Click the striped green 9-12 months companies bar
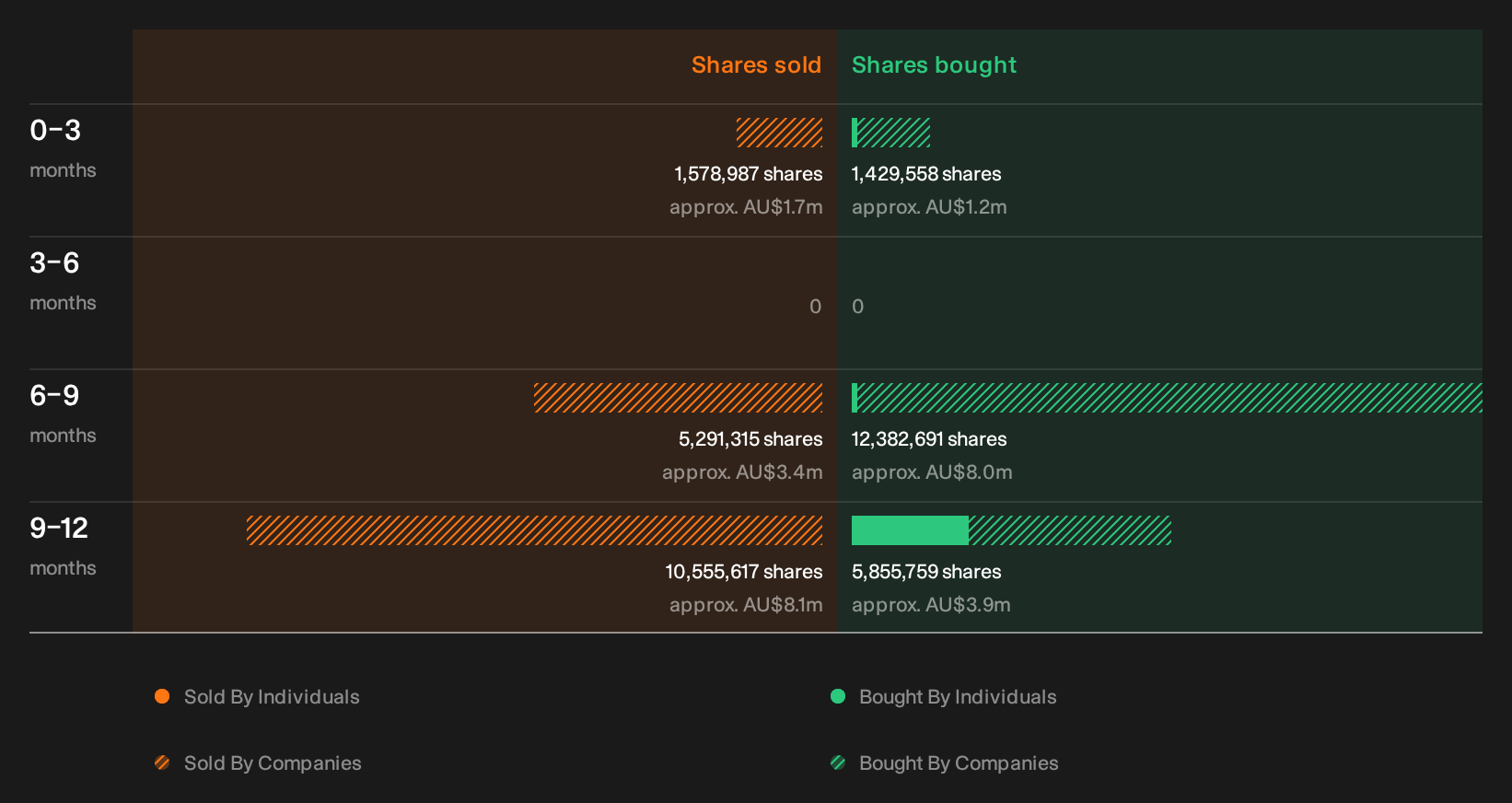1512x803 pixels. pyautogui.click(x=1070, y=530)
